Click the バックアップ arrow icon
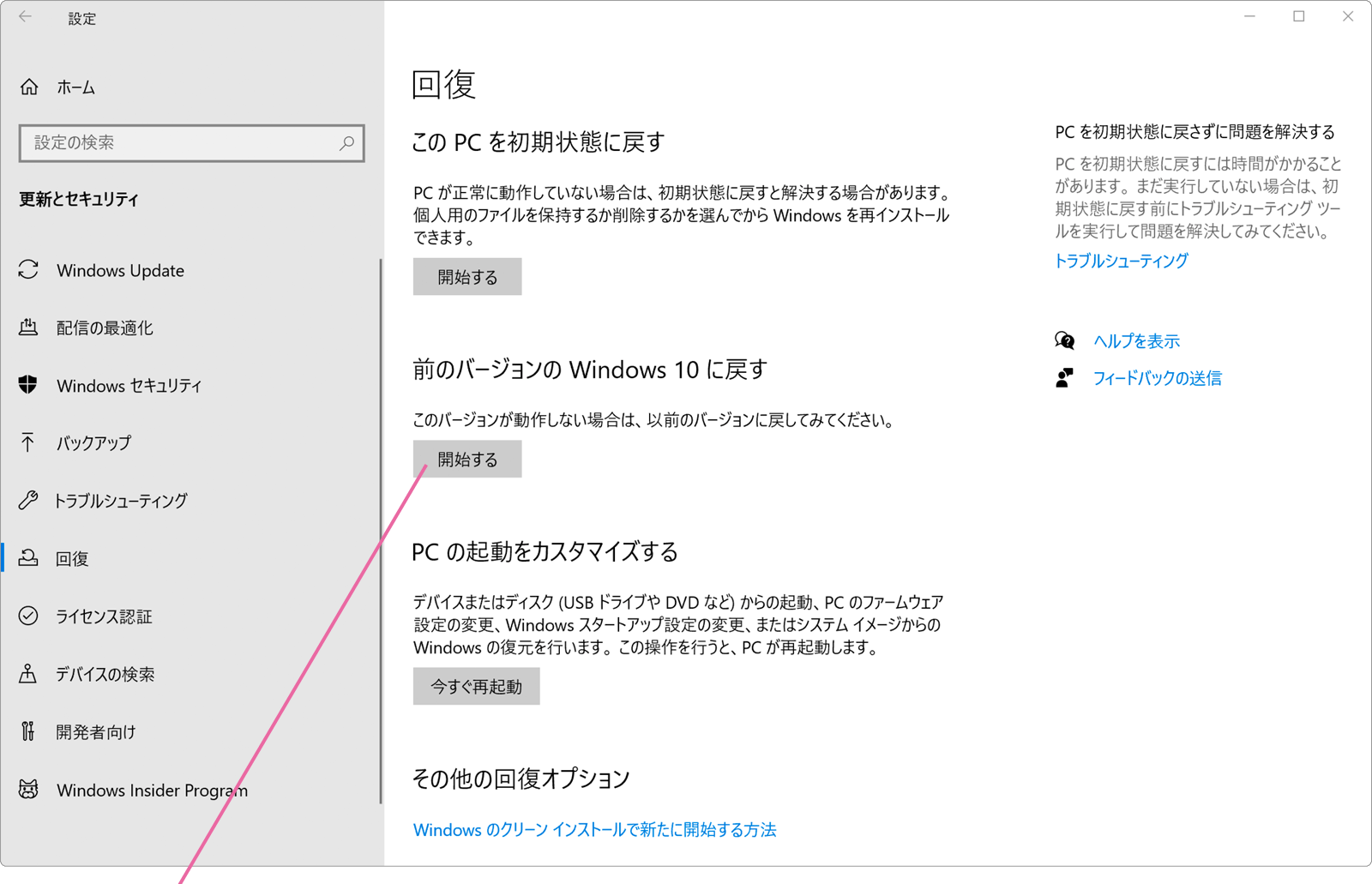 coord(28,442)
